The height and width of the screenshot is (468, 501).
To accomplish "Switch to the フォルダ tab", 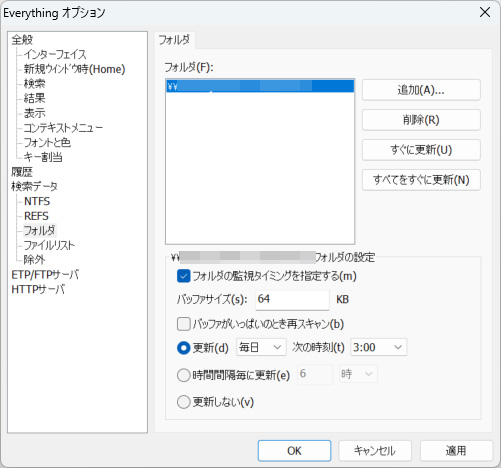I will tap(174, 40).
